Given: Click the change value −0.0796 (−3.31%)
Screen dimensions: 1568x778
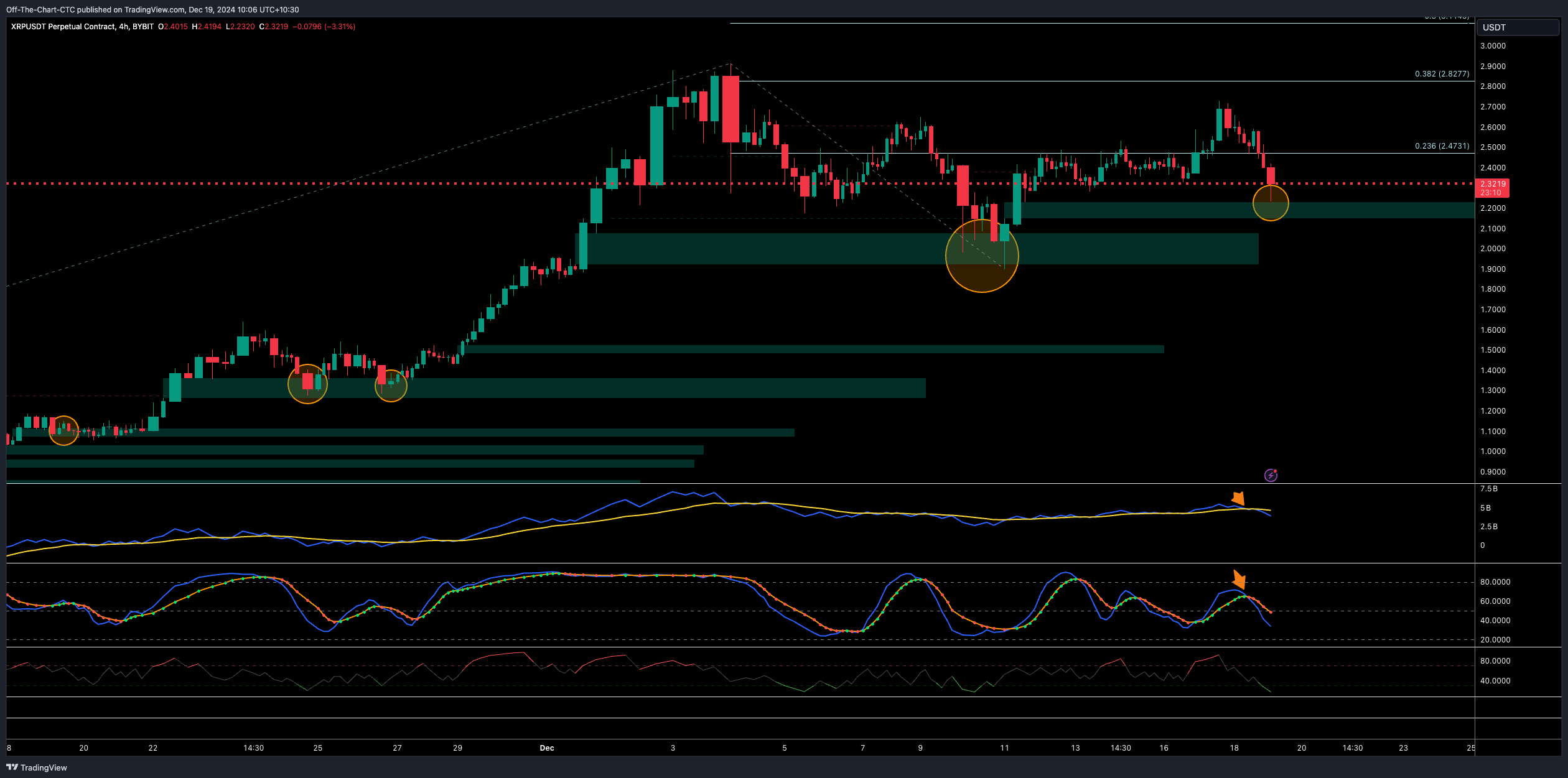Looking at the screenshot, I should (x=324, y=27).
